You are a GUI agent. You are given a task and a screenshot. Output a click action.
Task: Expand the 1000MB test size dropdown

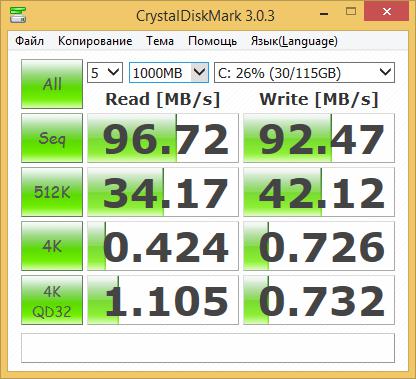(x=169, y=73)
